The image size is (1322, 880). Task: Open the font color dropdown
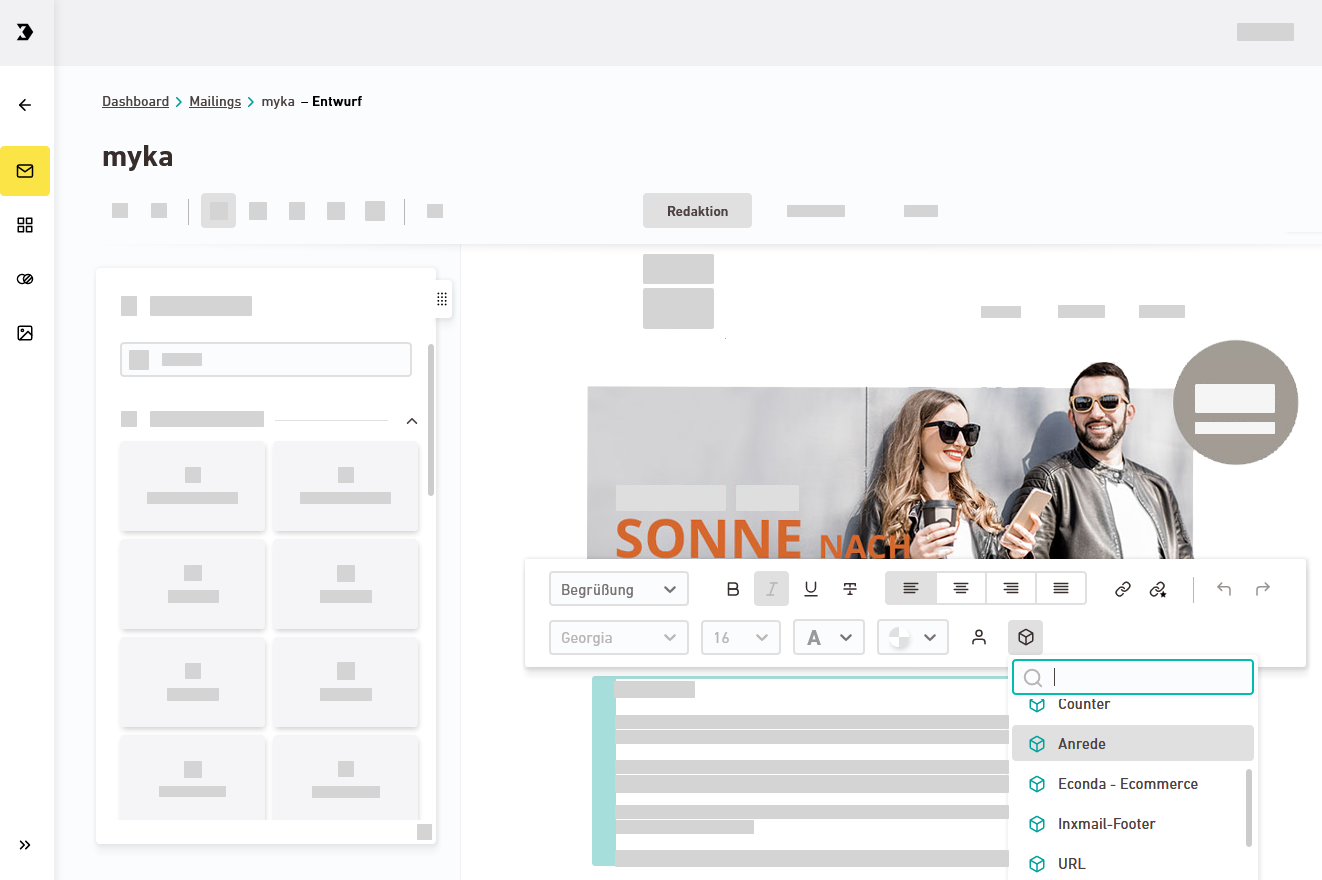pos(828,637)
